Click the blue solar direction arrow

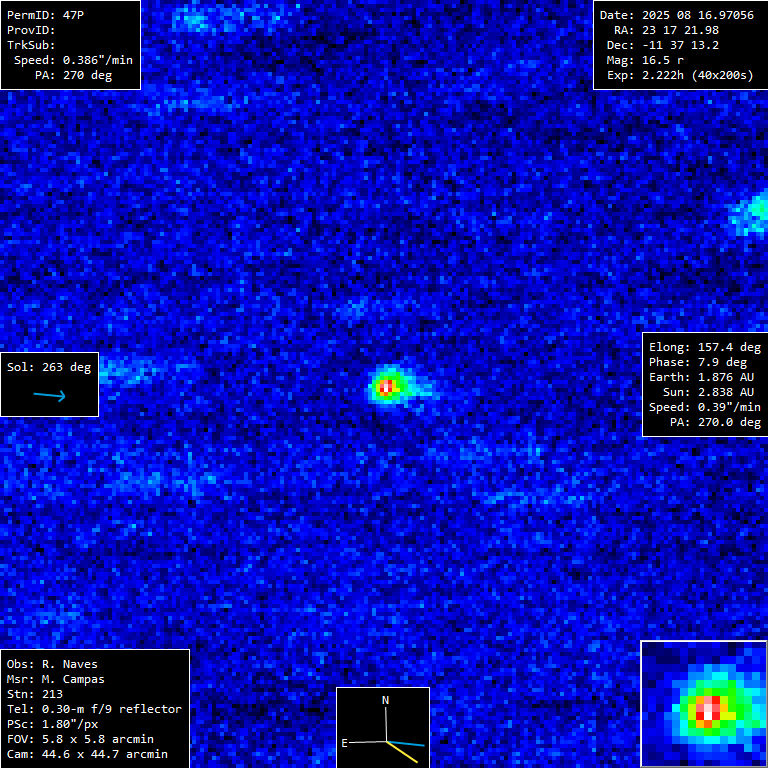(49, 396)
